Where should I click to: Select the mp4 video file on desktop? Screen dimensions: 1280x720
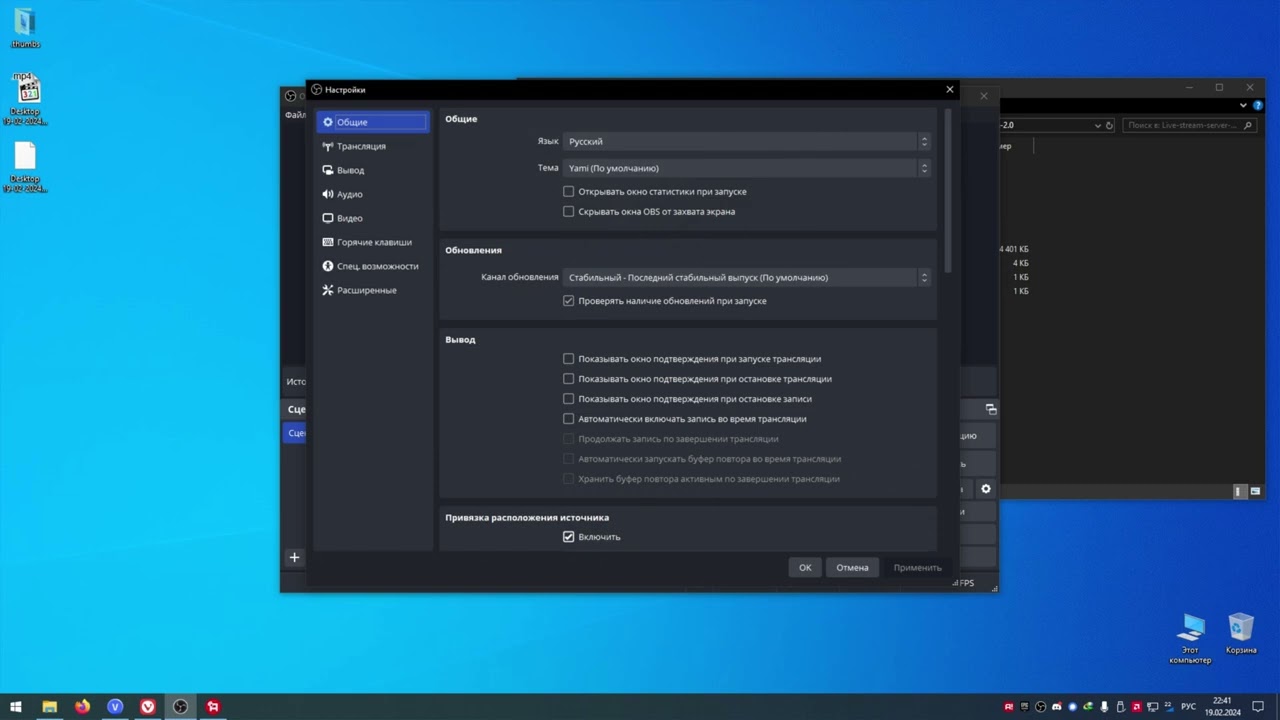25,99
